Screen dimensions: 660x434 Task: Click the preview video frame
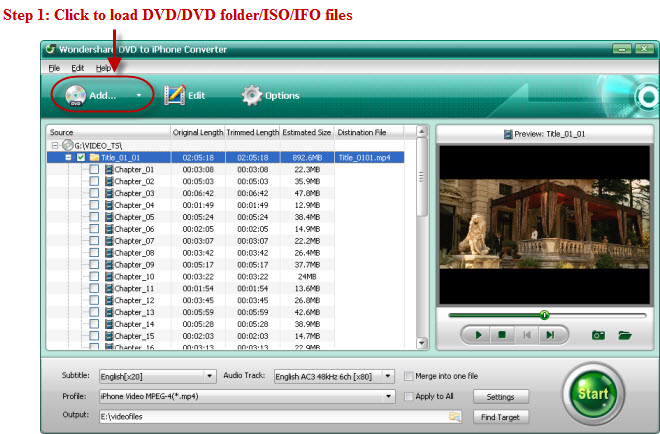[544, 225]
